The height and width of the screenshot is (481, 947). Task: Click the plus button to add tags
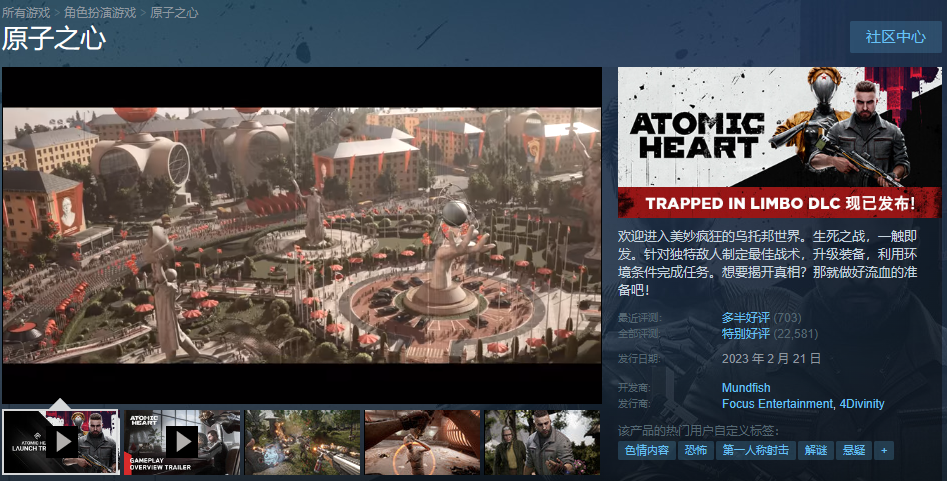pos(884,450)
